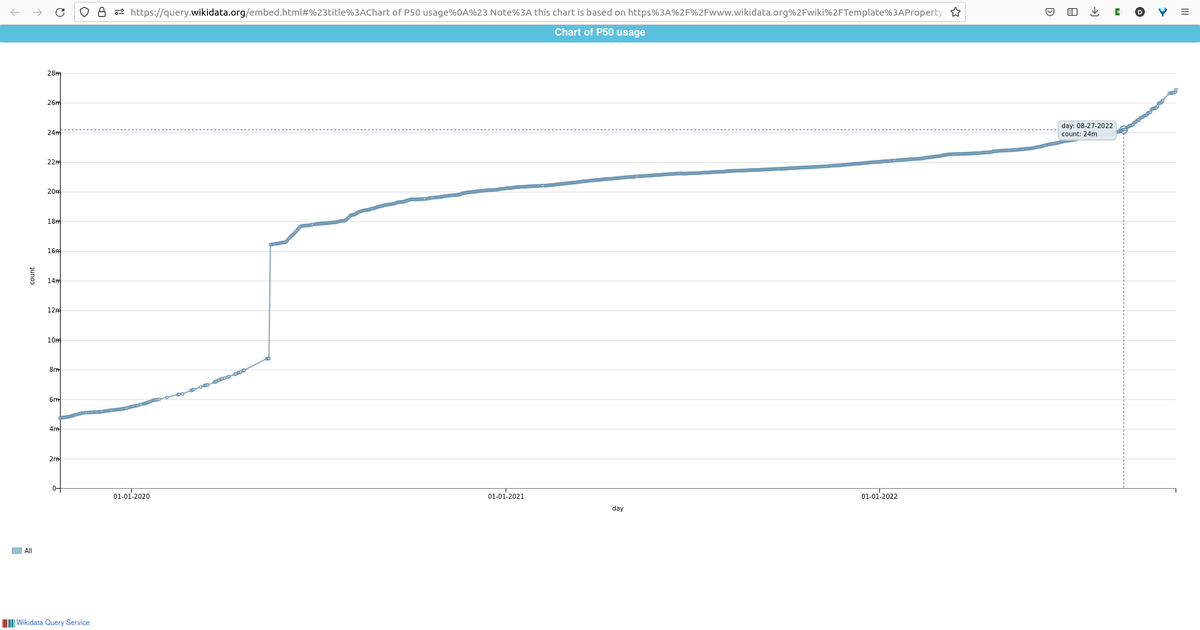This screenshot has width=1200, height=630.
Task: Reload the current page
Action: [x=60, y=12]
